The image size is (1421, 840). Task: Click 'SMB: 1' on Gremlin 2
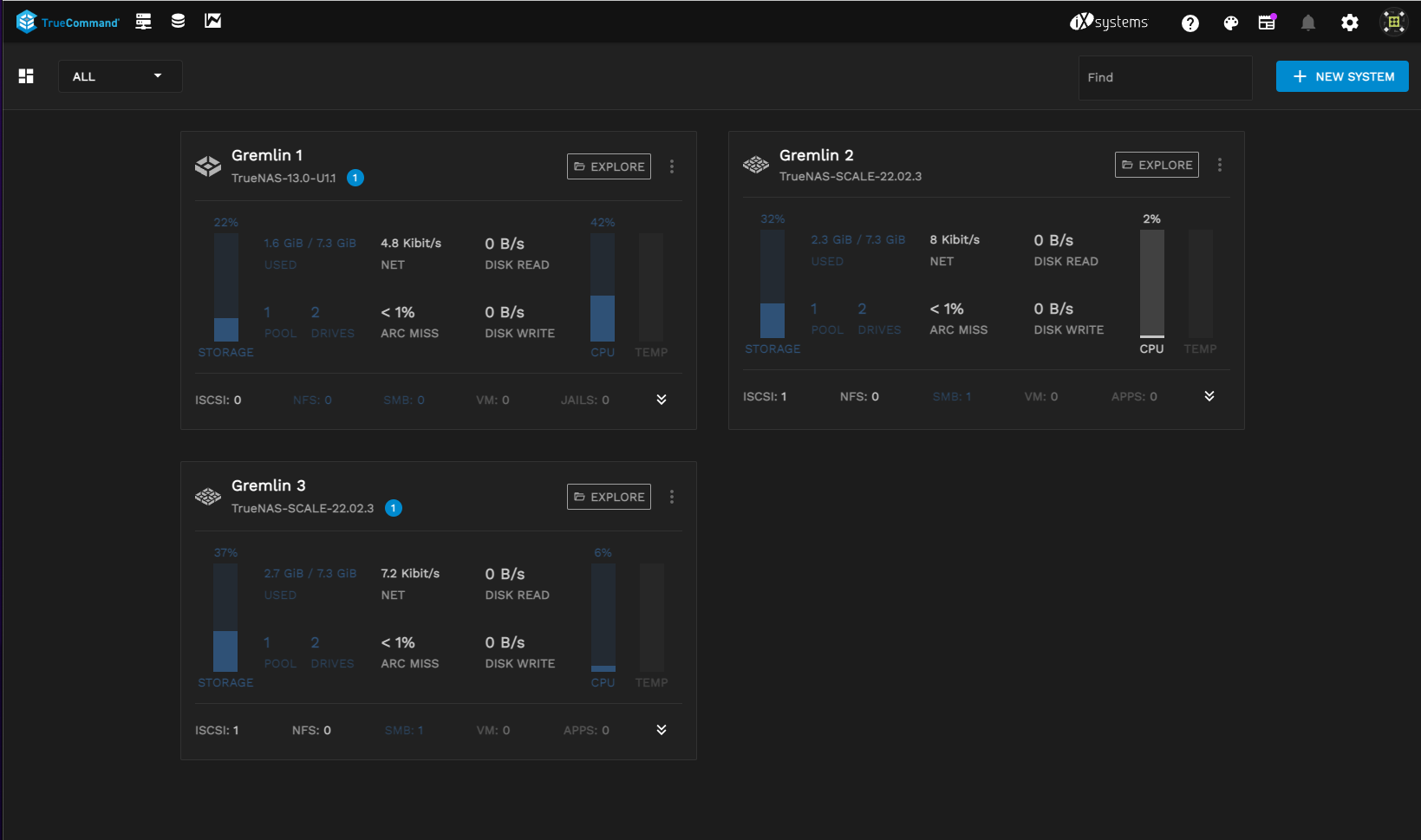pos(952,397)
